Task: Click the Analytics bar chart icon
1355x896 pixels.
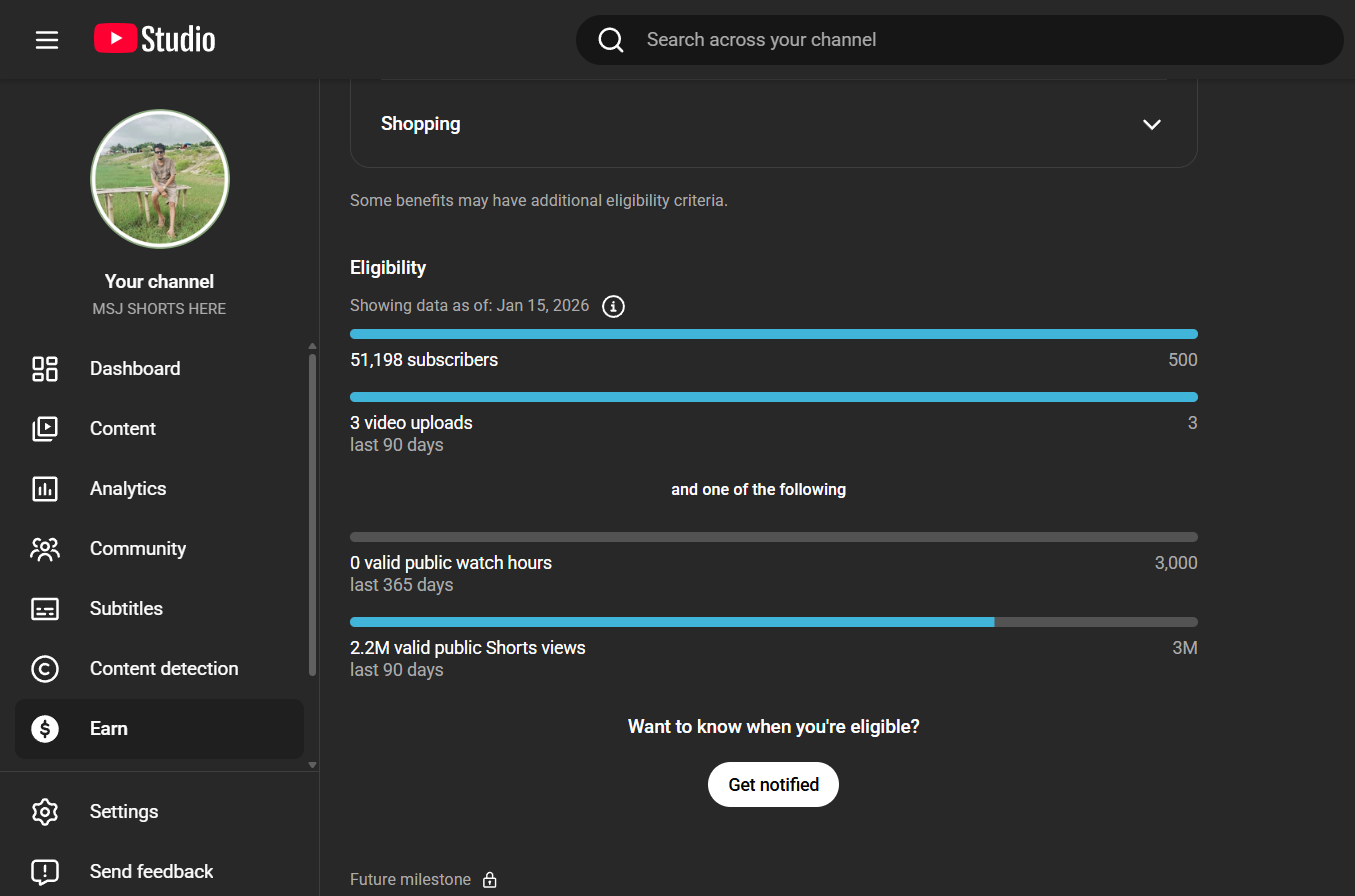Action: (x=45, y=489)
